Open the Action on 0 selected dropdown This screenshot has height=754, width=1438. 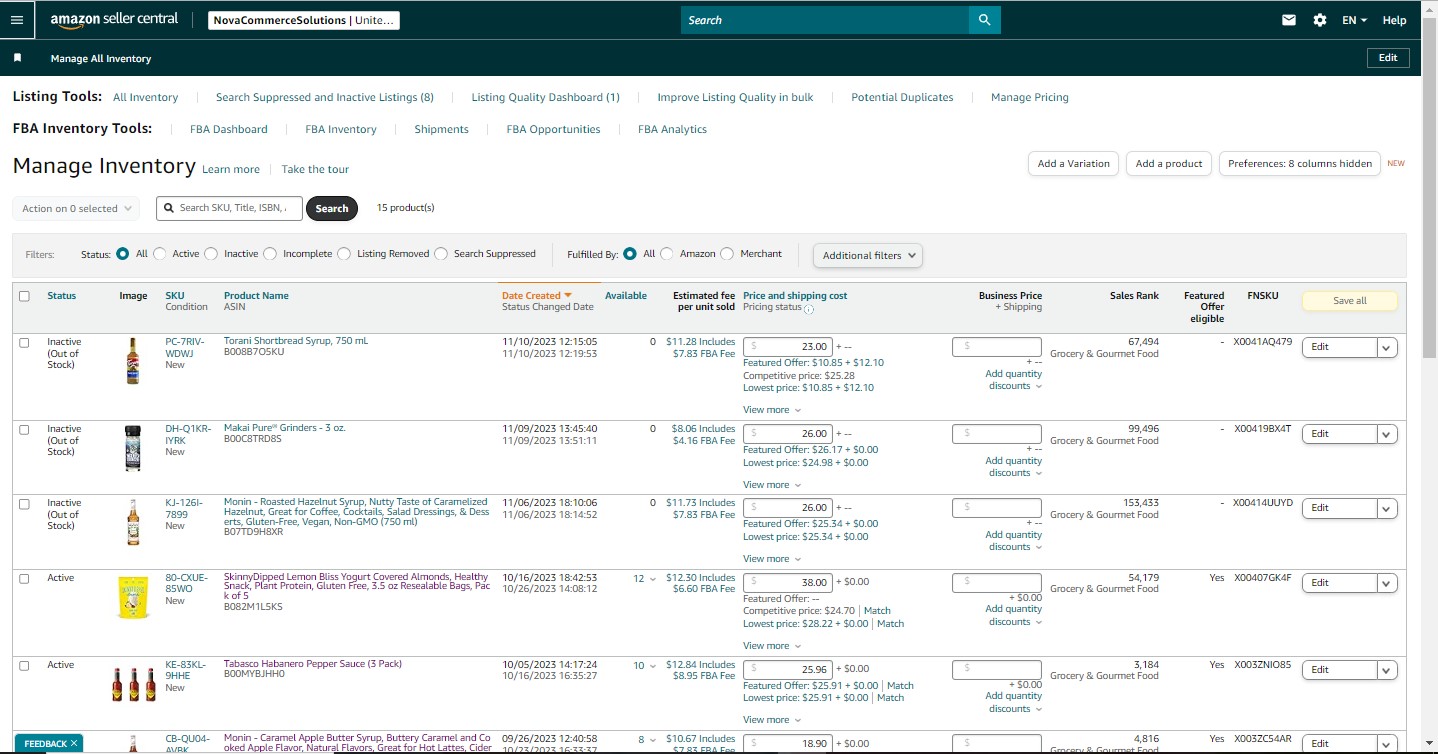(x=78, y=208)
